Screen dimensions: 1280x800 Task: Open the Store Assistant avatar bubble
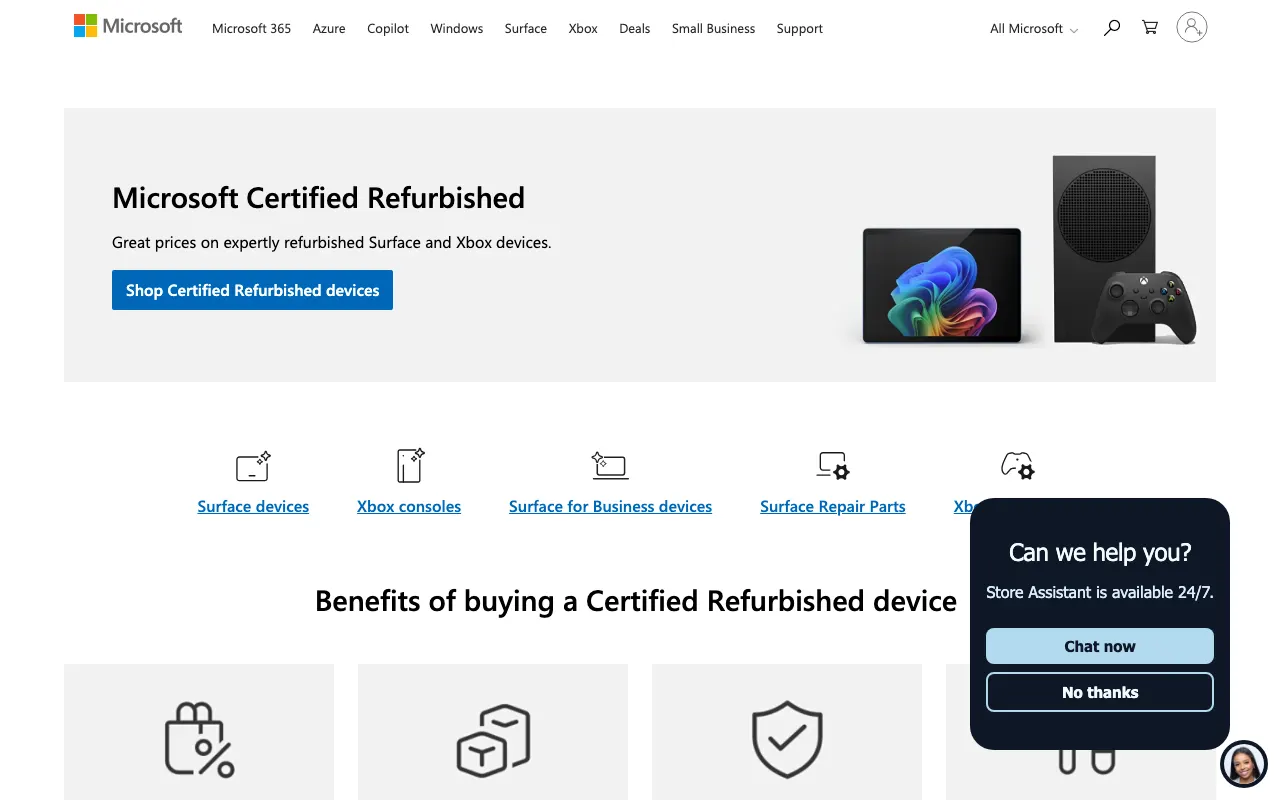1244,765
